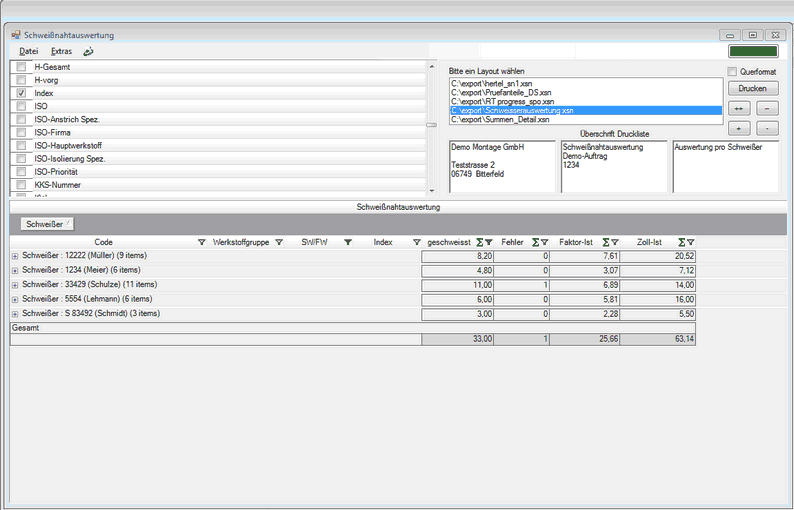Open the Zoll-Ist column filter icon

tap(690, 242)
